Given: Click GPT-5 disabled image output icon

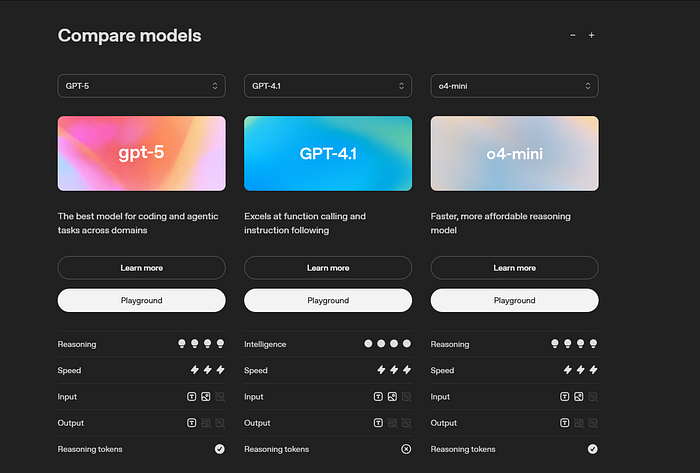Looking at the screenshot, I should pyautogui.click(x=206, y=423).
